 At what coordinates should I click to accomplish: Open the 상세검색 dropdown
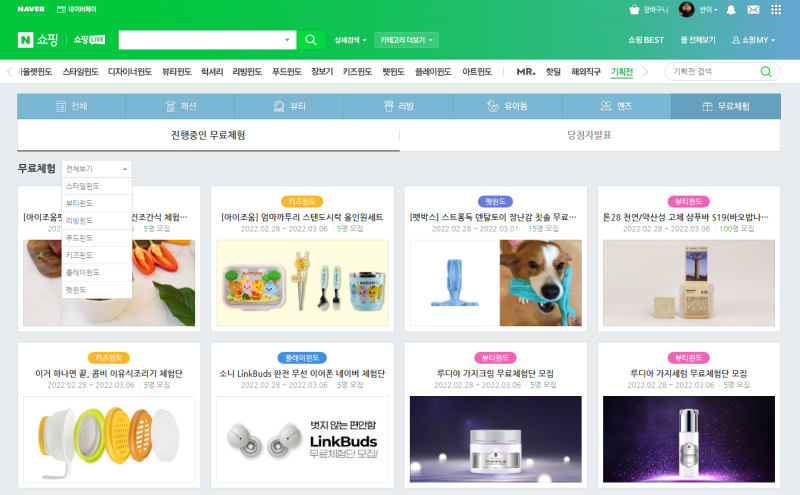[350, 40]
